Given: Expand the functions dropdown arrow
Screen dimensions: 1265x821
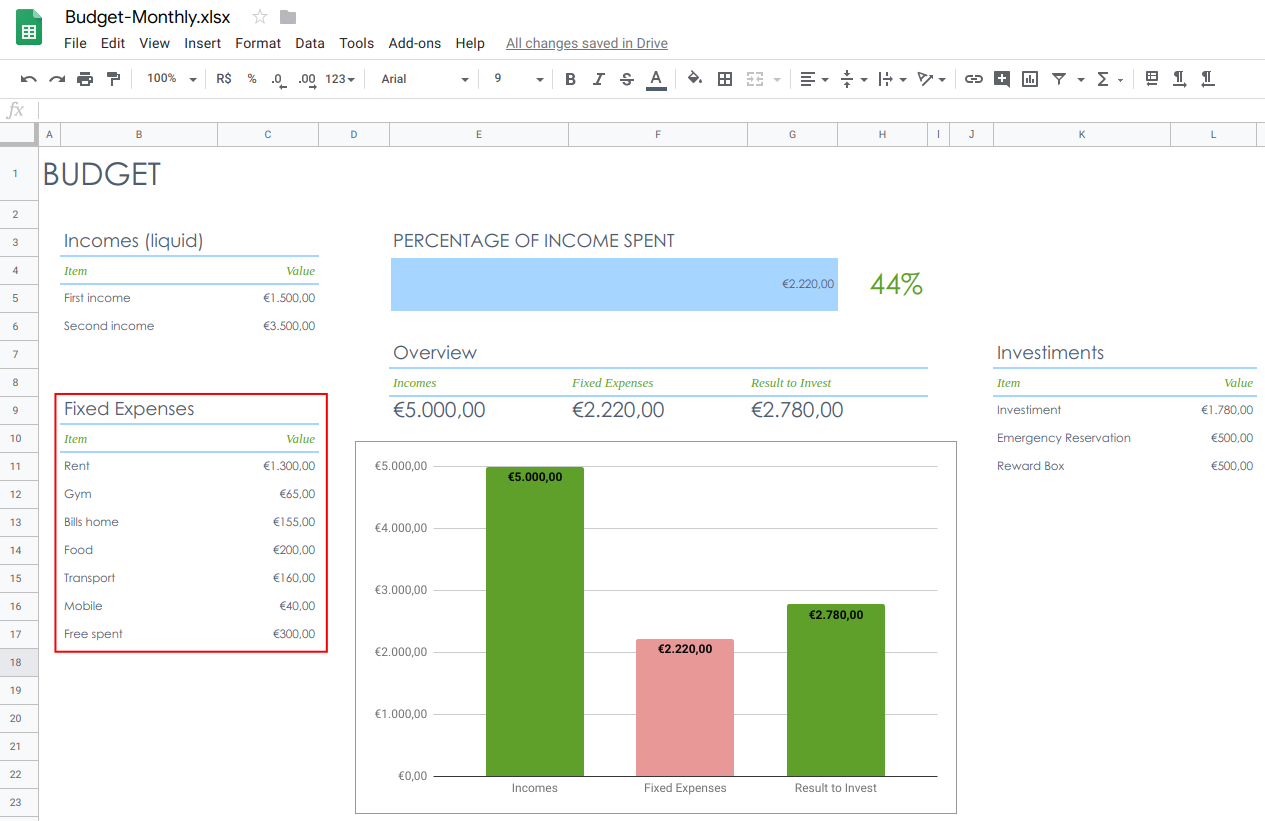Looking at the screenshot, I should 1120,80.
